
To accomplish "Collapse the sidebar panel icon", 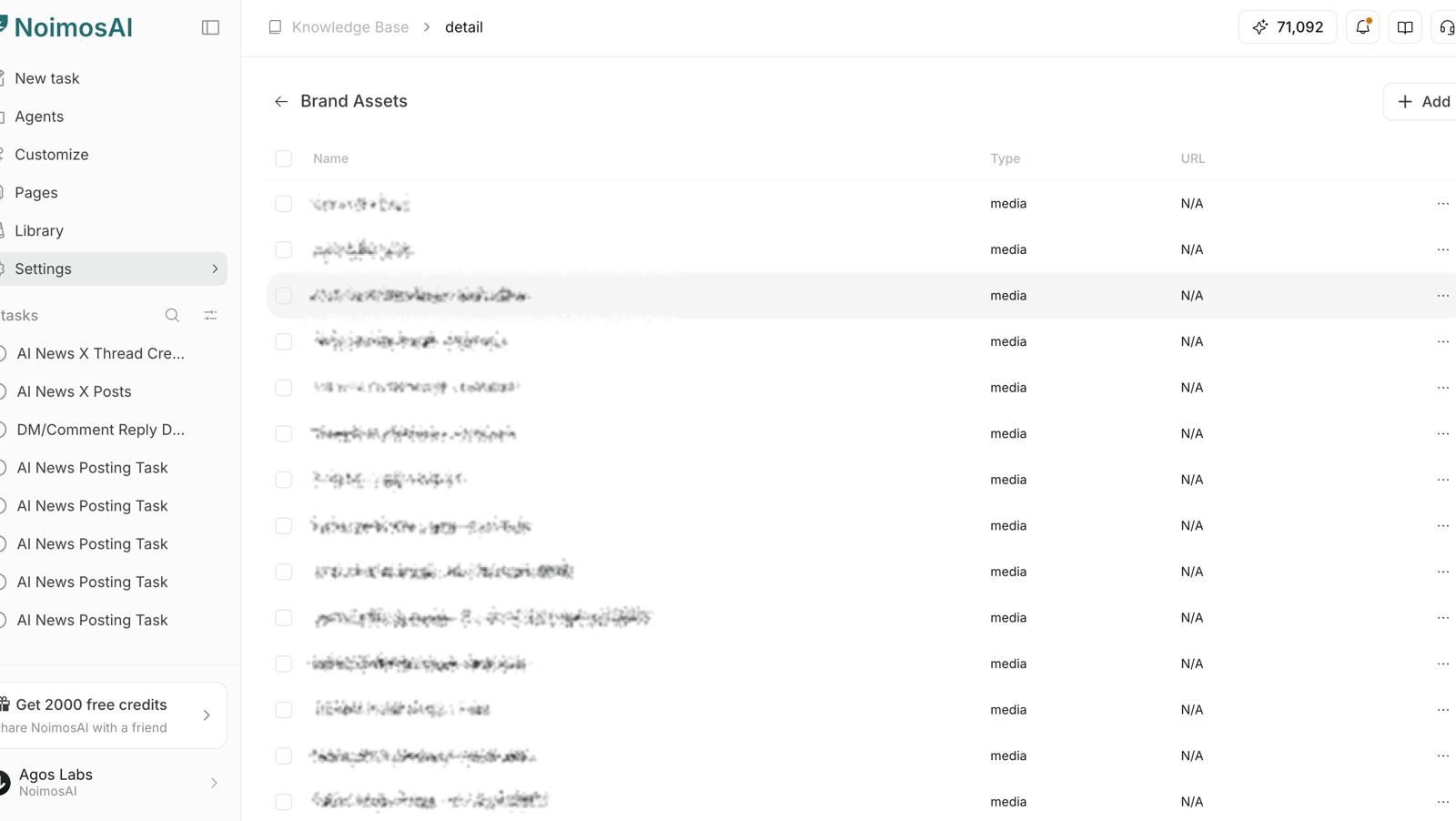I will (x=210, y=27).
